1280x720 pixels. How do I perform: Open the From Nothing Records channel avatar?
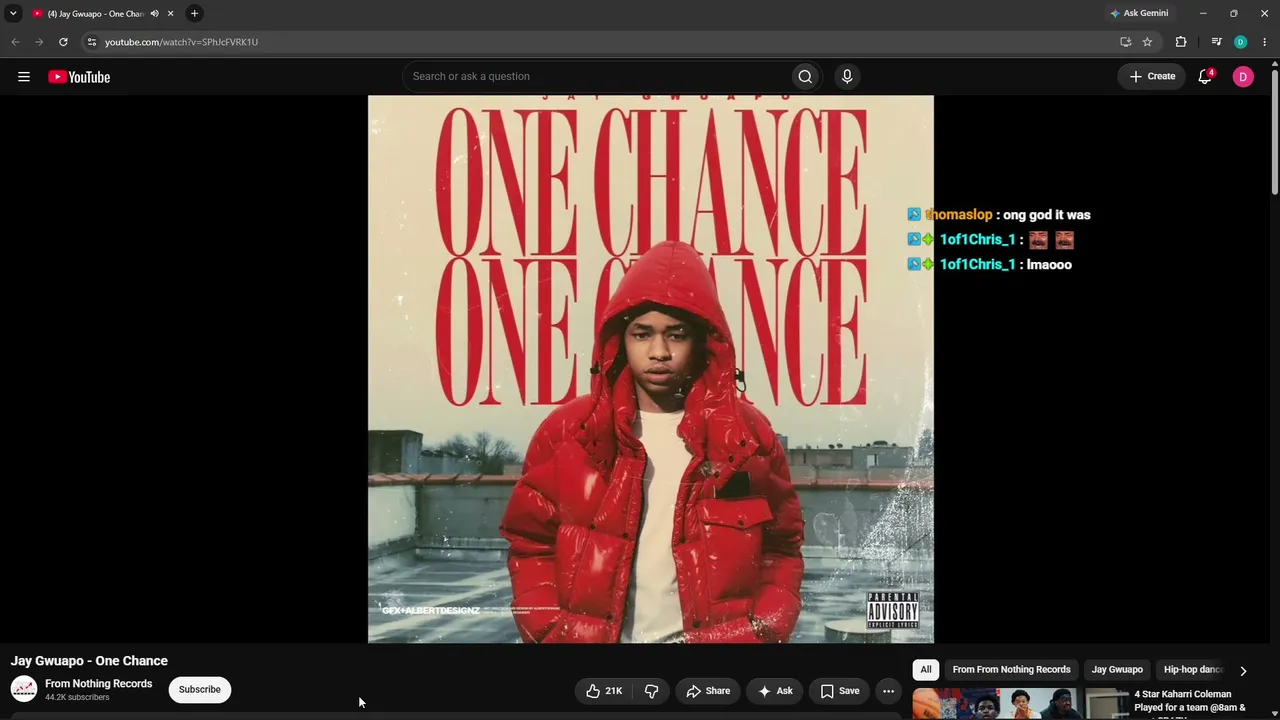point(24,689)
